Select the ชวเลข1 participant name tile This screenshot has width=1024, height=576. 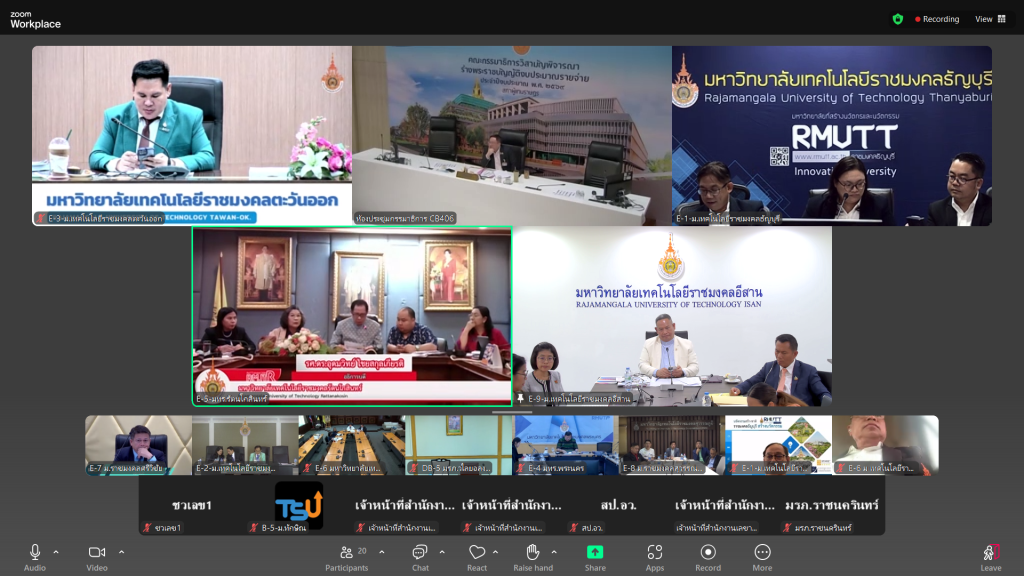[192, 506]
